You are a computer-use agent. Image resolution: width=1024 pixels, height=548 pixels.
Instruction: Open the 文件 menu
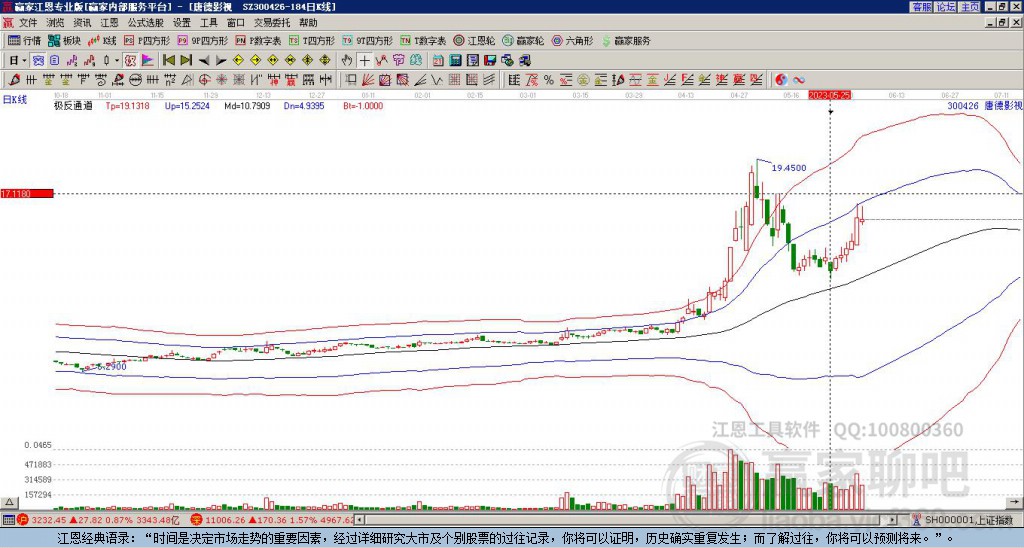click(28, 23)
